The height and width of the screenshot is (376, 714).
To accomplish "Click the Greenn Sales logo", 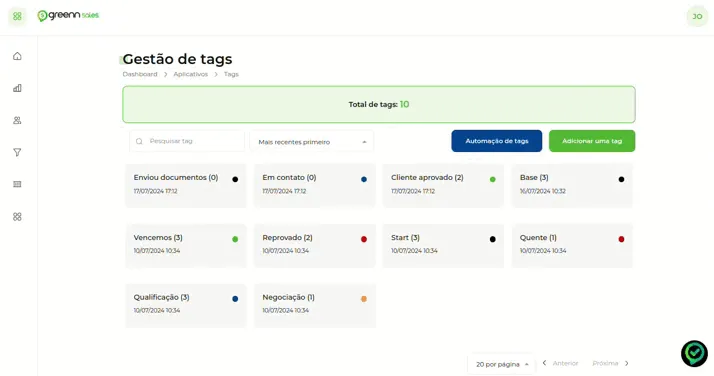I will click(x=68, y=16).
